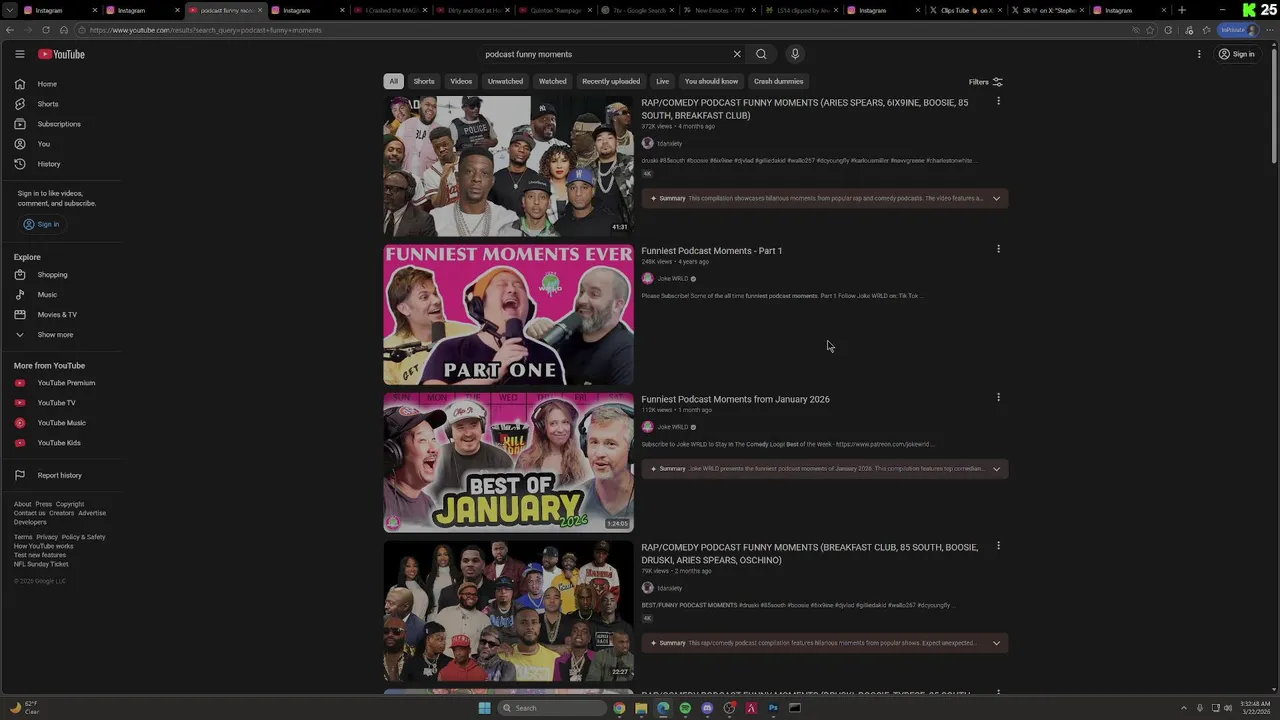Expand summary of Aries Spears 6ix9ine video
Viewport: 1280px width, 720px height.
tap(996, 198)
